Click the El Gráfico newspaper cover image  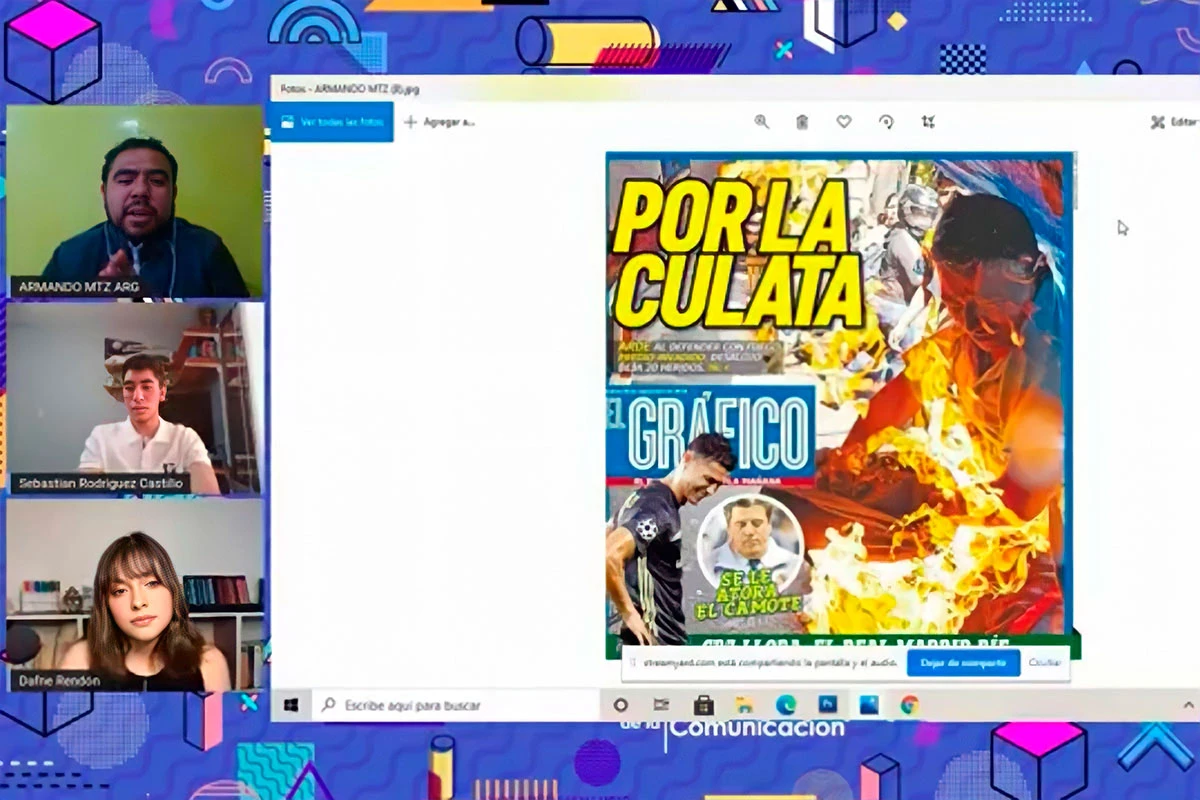(839, 400)
